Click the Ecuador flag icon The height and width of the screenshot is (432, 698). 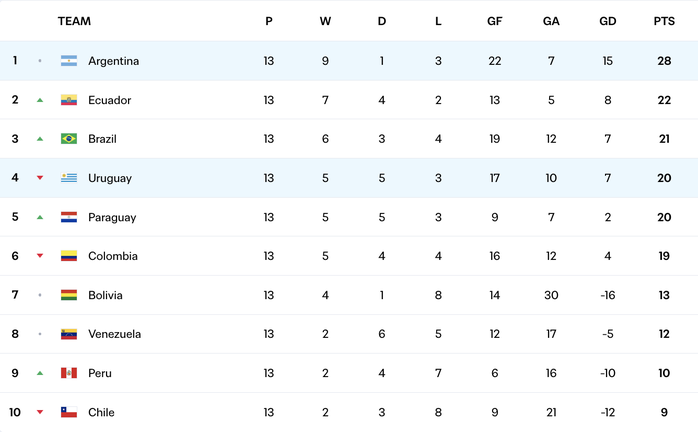click(69, 100)
